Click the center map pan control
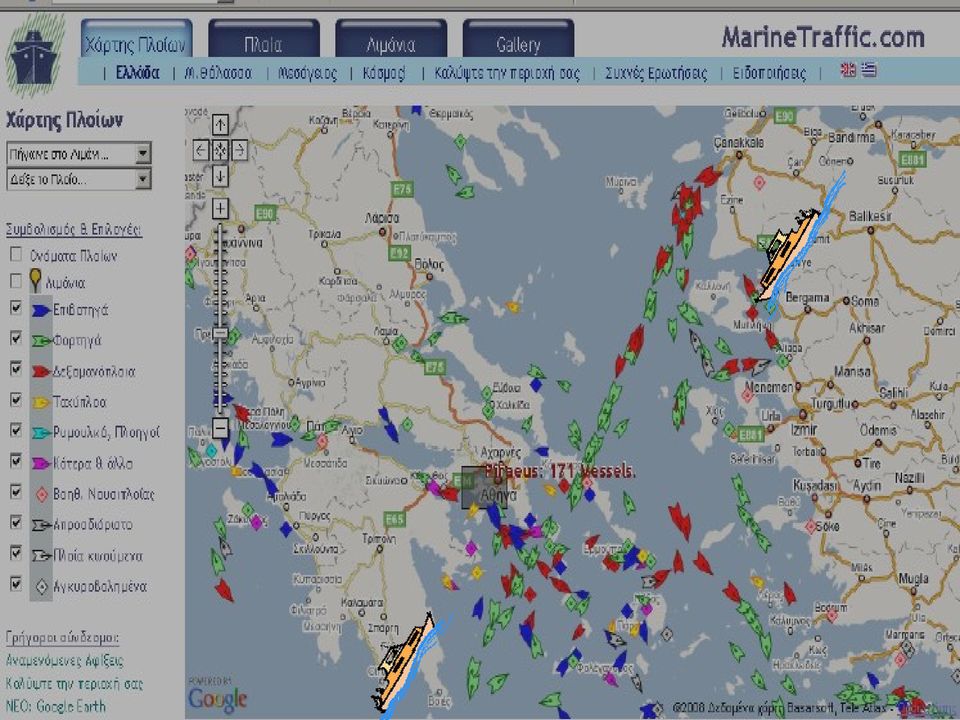The image size is (960, 720). pyautogui.click(x=220, y=150)
